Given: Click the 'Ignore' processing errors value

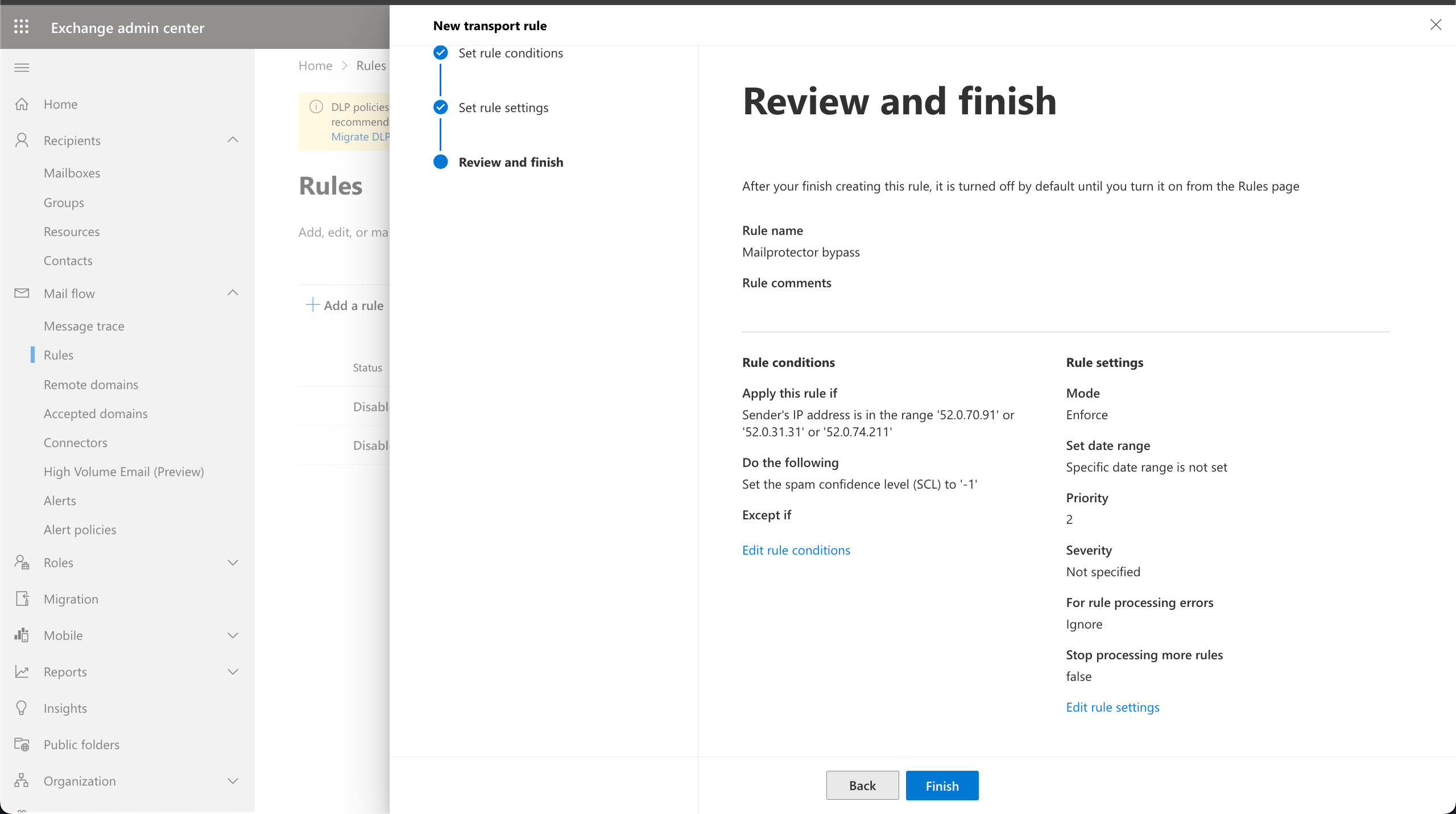Looking at the screenshot, I should tap(1084, 624).
